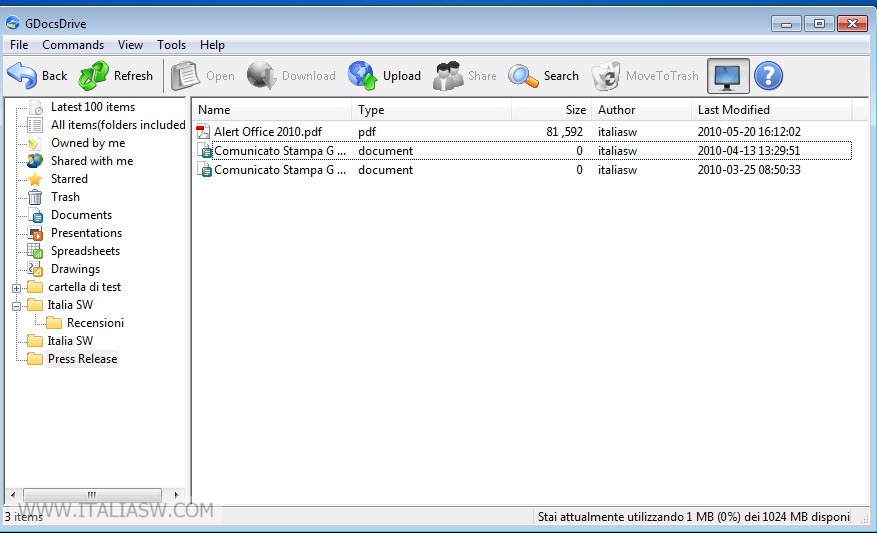Screen dimensions: 877x533
Task: Click the Refresh button label
Action: [x=133, y=76]
